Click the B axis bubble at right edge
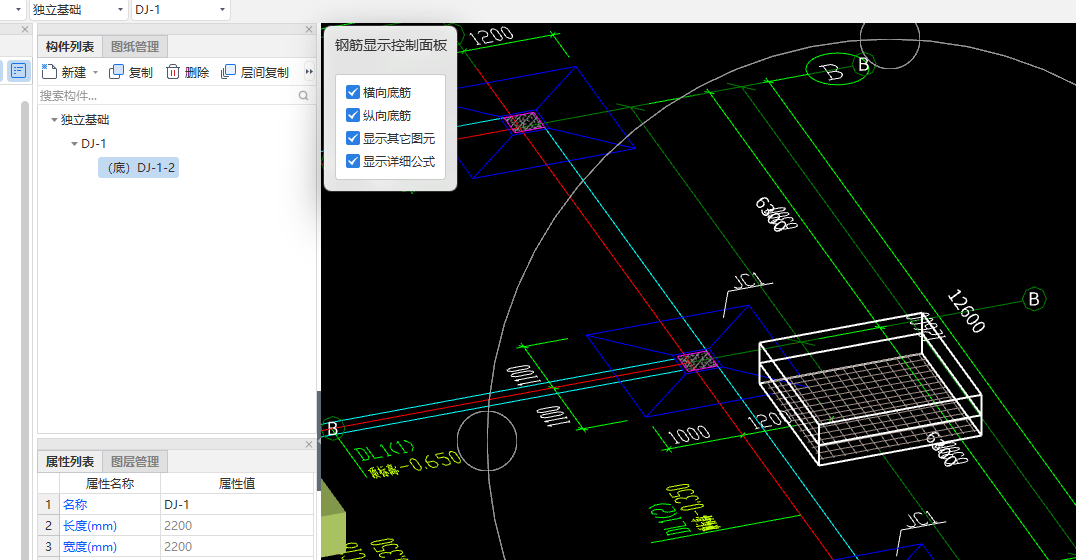This screenshot has height=560, width=1076. coord(1033,299)
